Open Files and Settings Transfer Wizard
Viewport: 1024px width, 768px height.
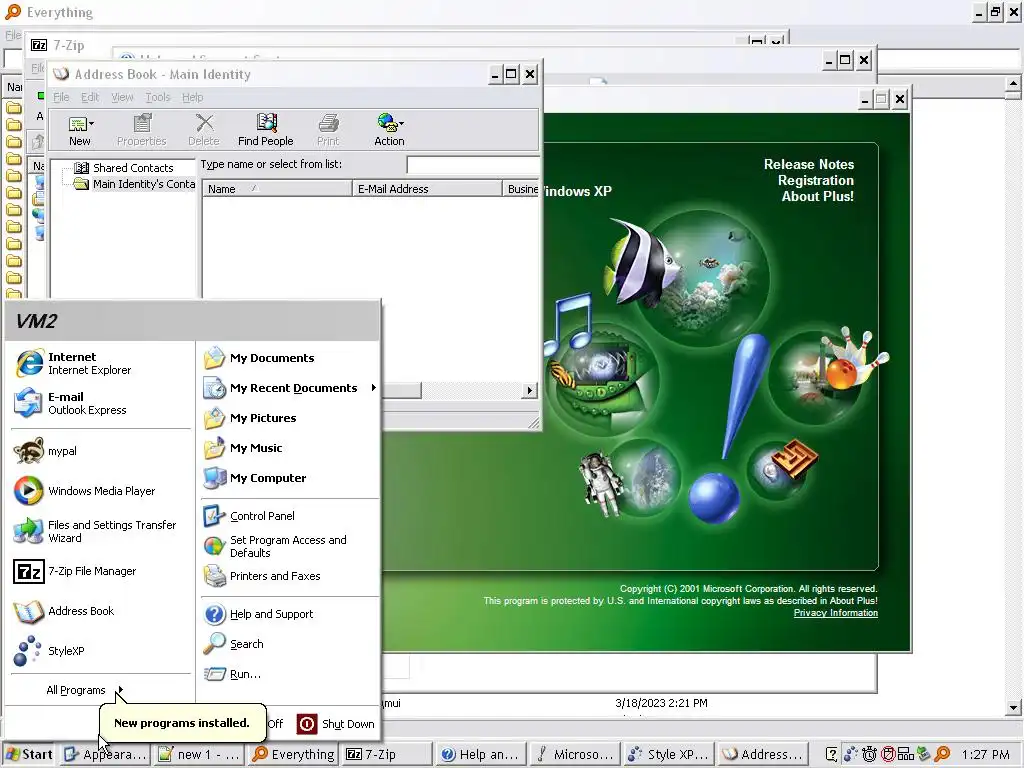[101, 531]
